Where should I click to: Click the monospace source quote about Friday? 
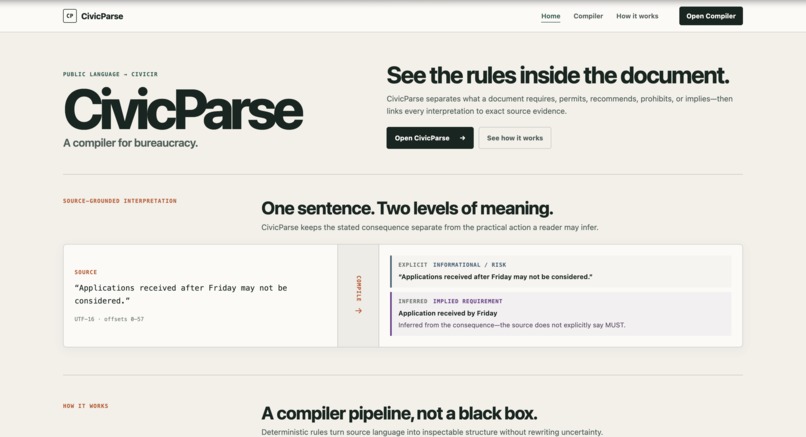tap(180, 294)
